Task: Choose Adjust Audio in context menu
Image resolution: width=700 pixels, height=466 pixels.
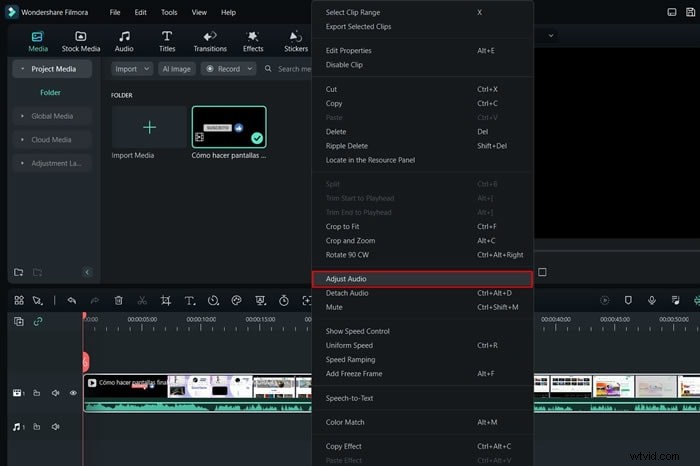Action: coord(422,279)
